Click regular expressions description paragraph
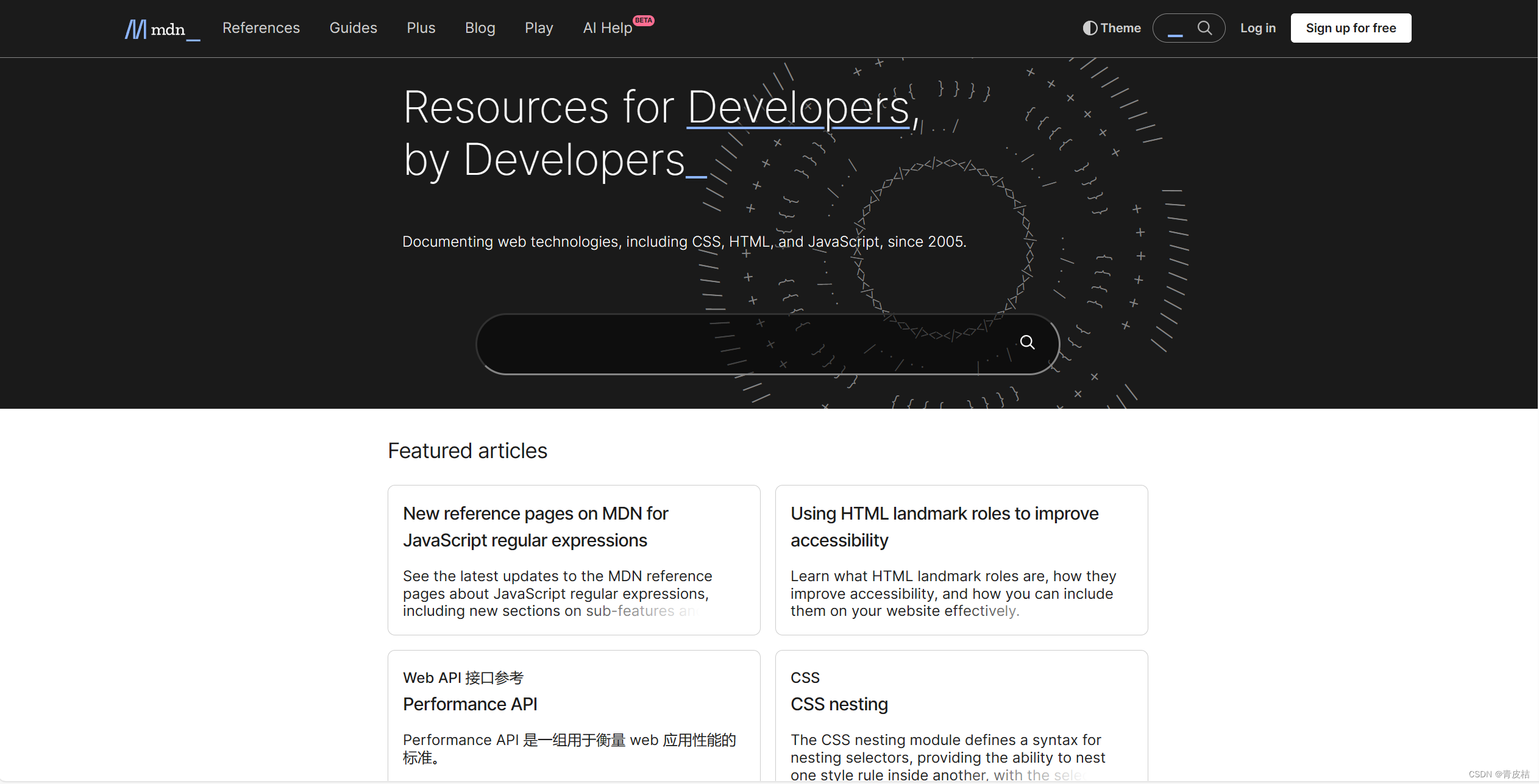This screenshot has width=1539, height=784. (x=558, y=593)
